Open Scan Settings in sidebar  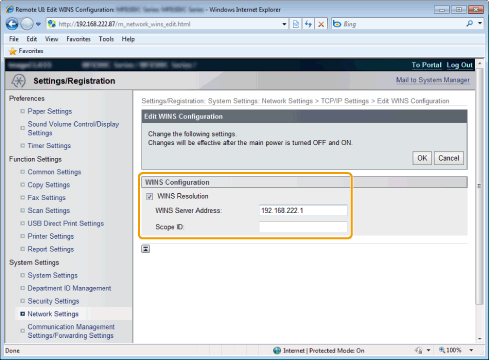pyautogui.click(x=49, y=211)
